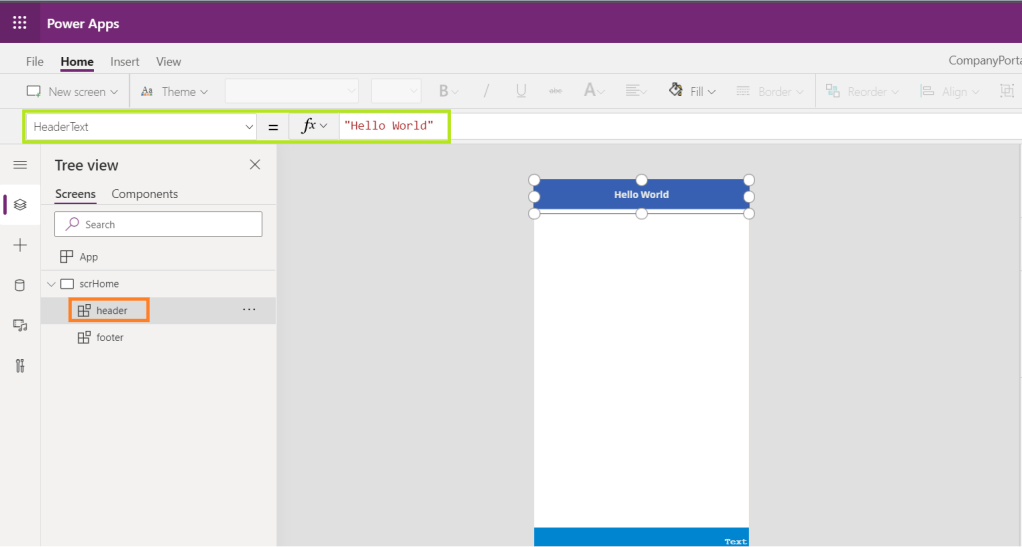Open the Insert menu tab
This screenshot has width=1022, height=547.
(x=125, y=62)
